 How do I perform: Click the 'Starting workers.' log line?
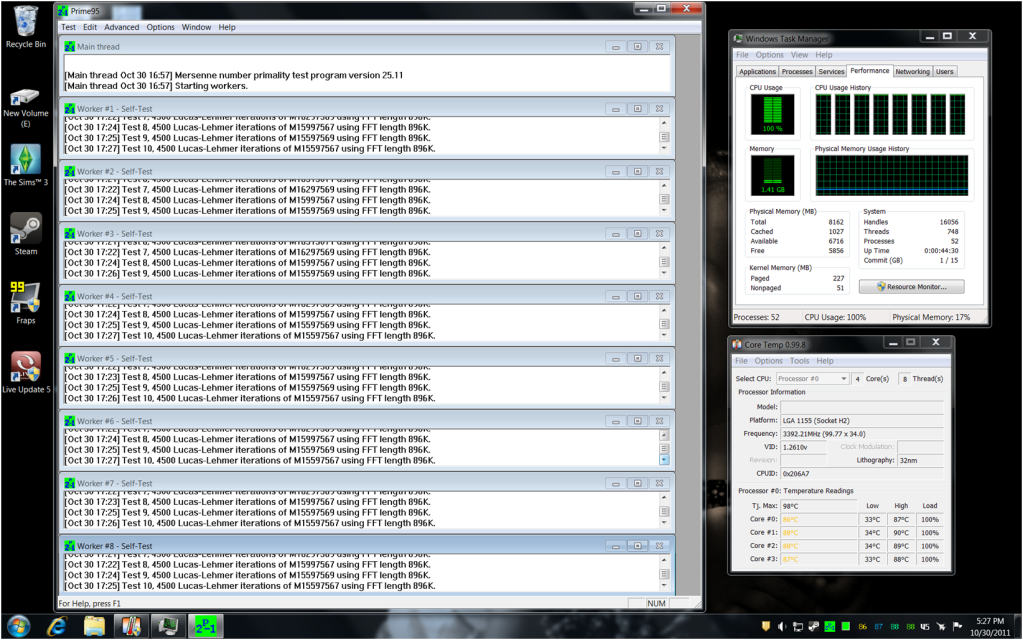click(156, 86)
